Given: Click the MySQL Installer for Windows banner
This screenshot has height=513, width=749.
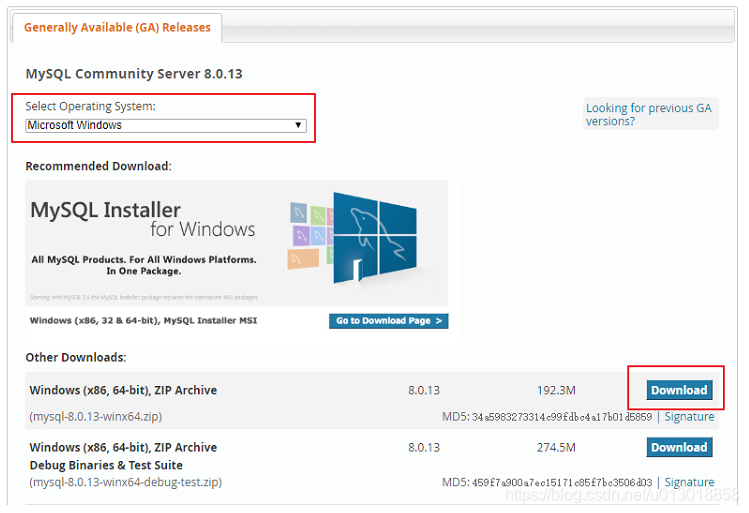Looking at the screenshot, I should pyautogui.click(x=236, y=243).
